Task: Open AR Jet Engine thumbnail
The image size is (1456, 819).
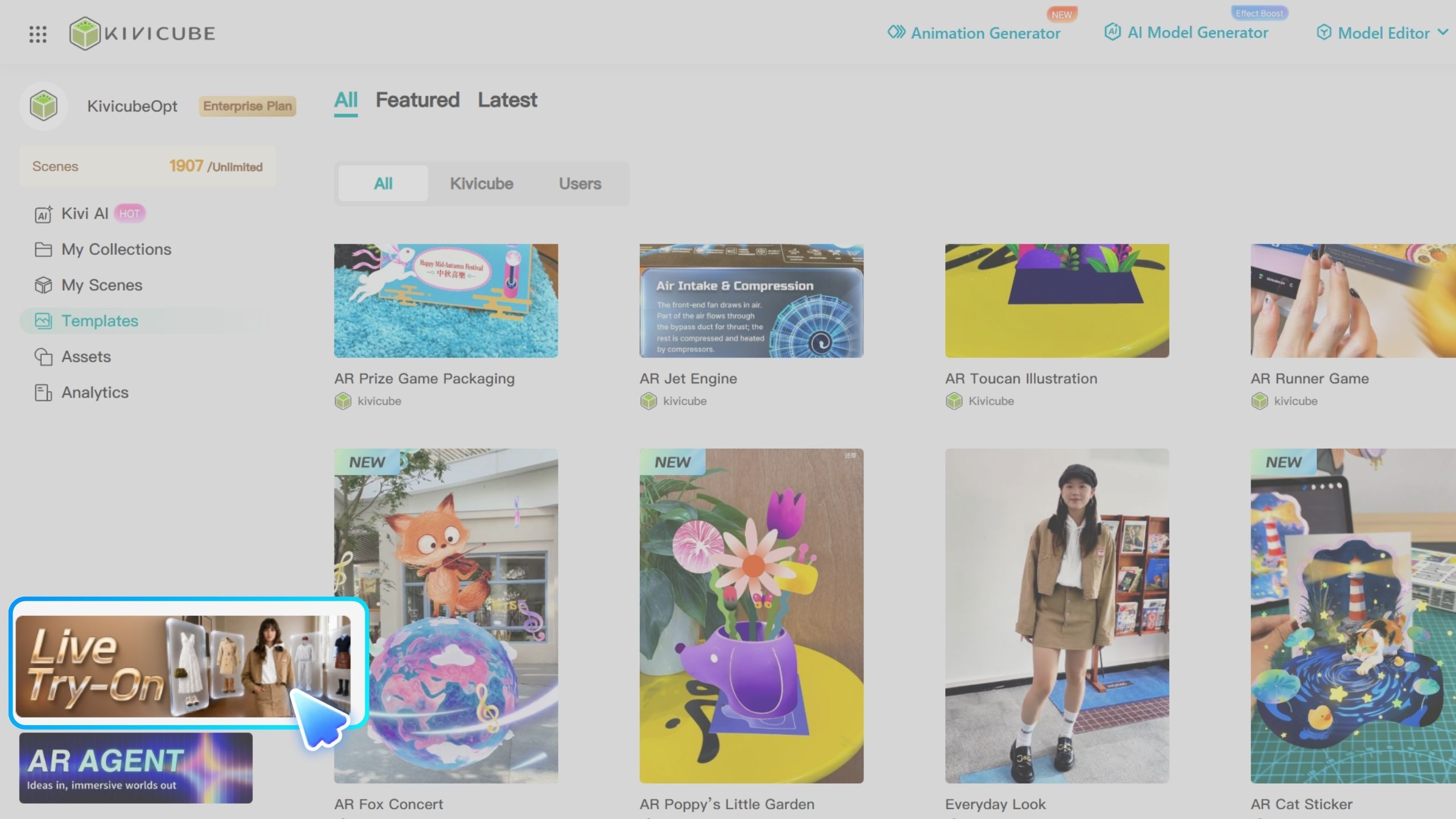Action: coord(751,301)
